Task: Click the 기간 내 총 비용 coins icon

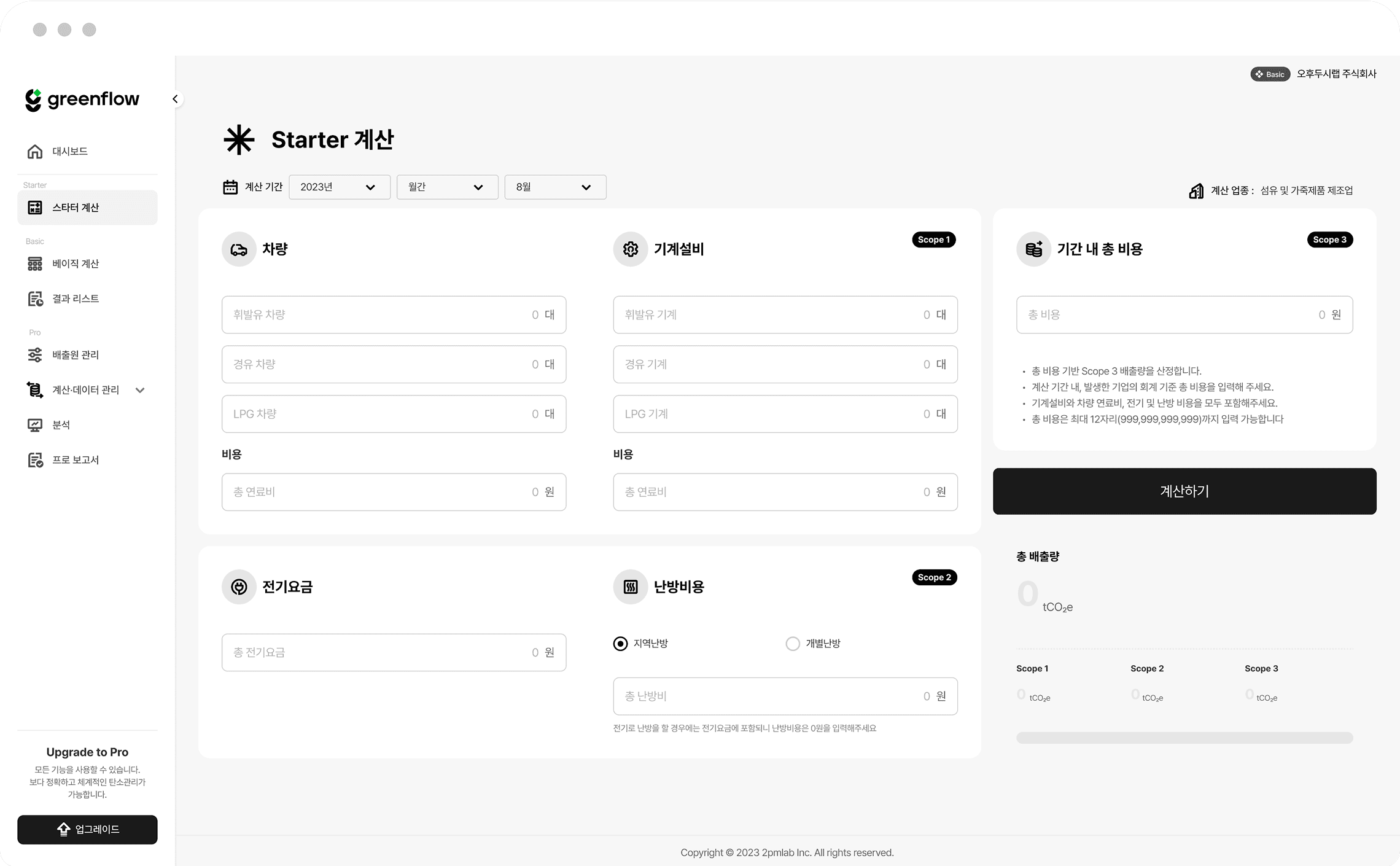Action: pyautogui.click(x=1034, y=249)
